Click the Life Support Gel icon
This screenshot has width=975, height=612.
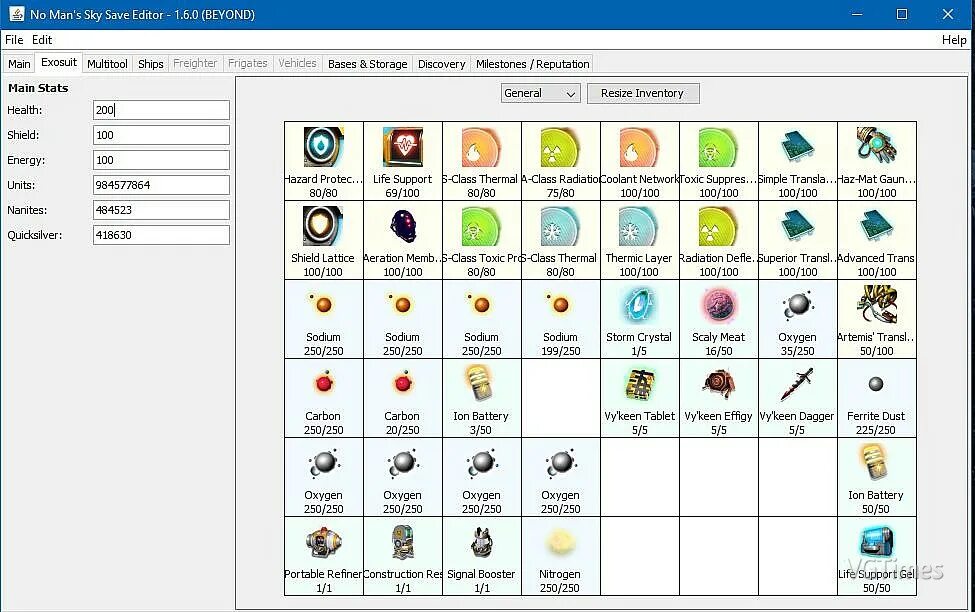click(877, 542)
